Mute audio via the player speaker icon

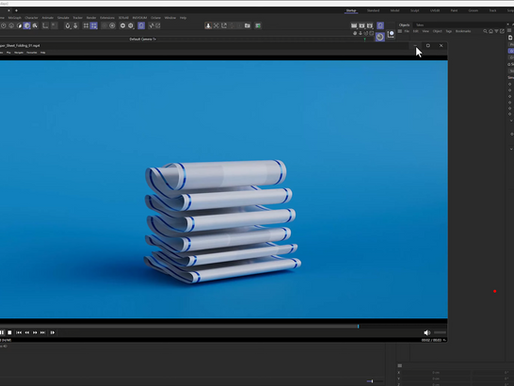point(427,332)
